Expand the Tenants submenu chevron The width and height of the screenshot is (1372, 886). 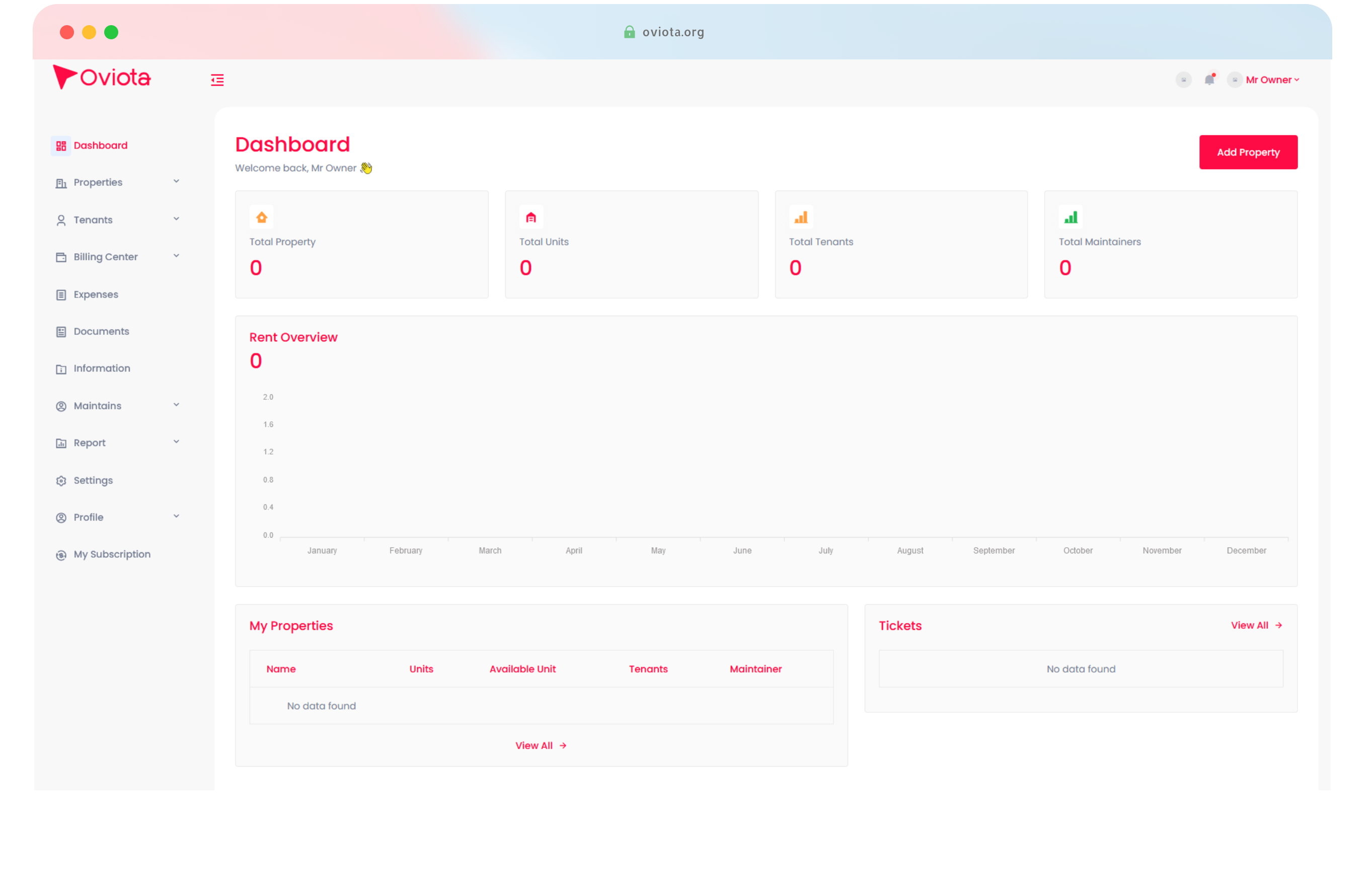point(177,218)
